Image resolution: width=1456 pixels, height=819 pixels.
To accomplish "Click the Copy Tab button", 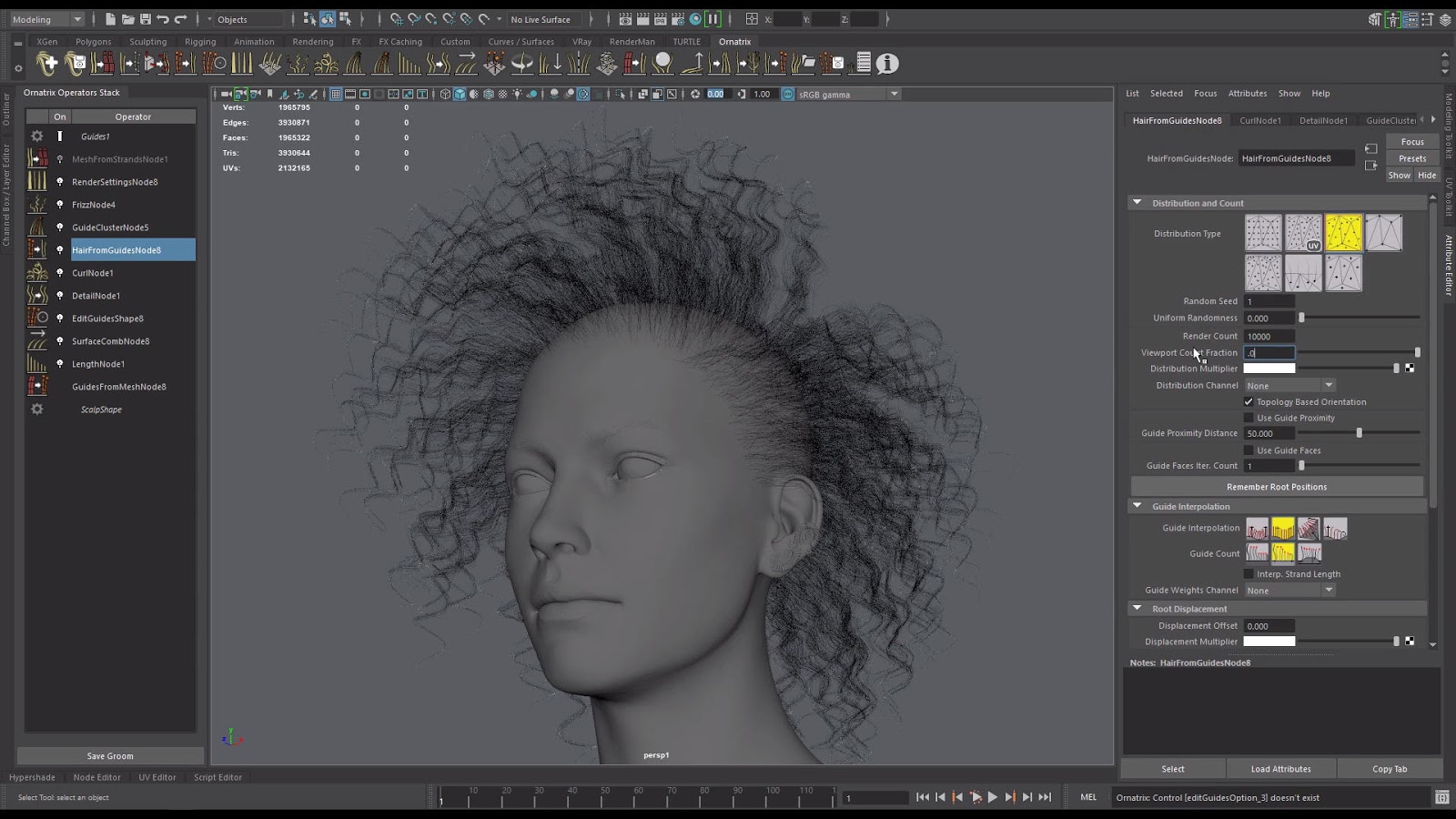I will pyautogui.click(x=1390, y=769).
